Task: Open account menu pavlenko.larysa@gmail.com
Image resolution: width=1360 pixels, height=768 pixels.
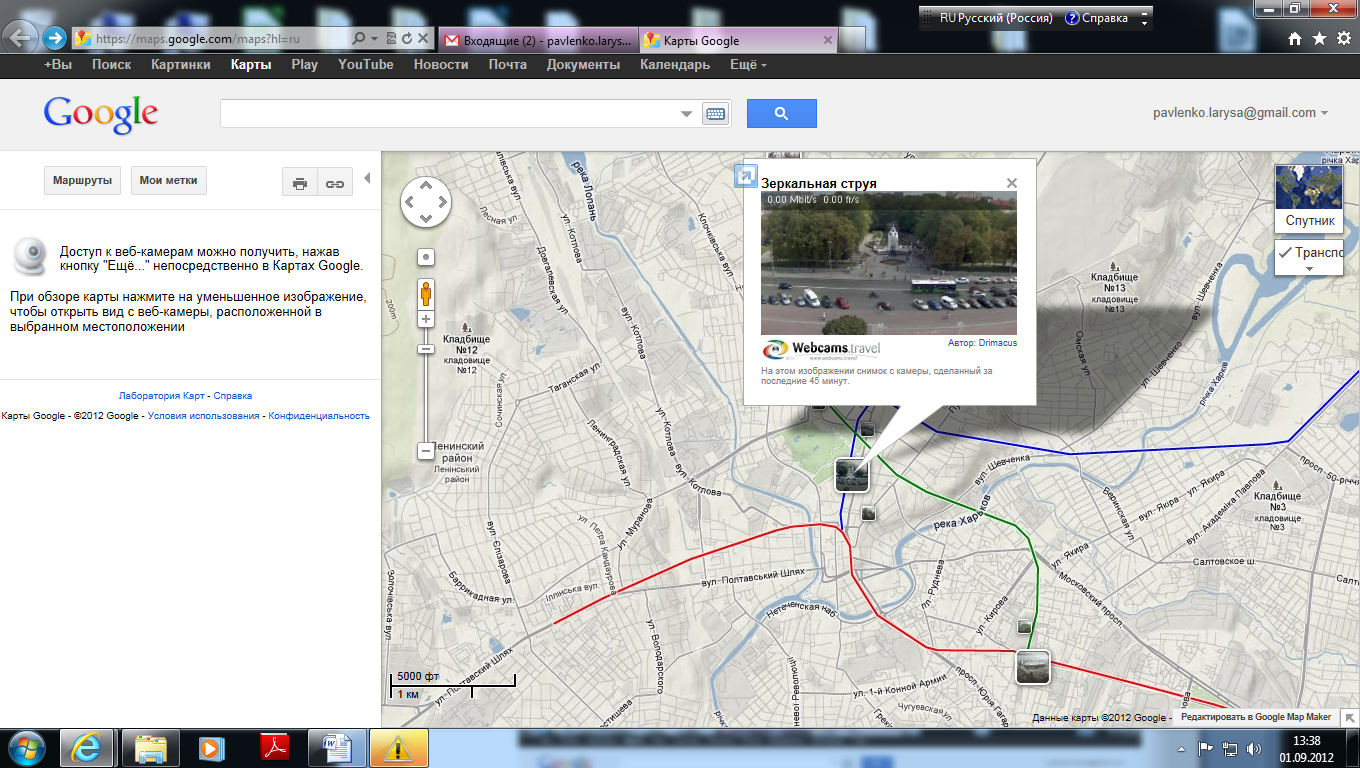Action: (x=1241, y=113)
